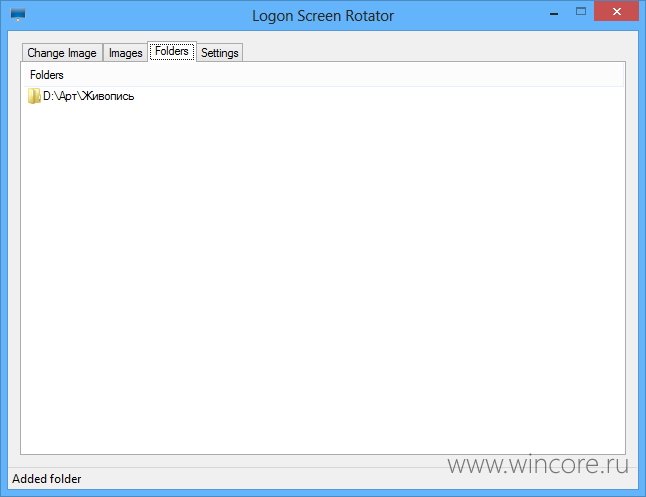
Task: Close the Logon Screen Rotator window
Action: pos(616,12)
